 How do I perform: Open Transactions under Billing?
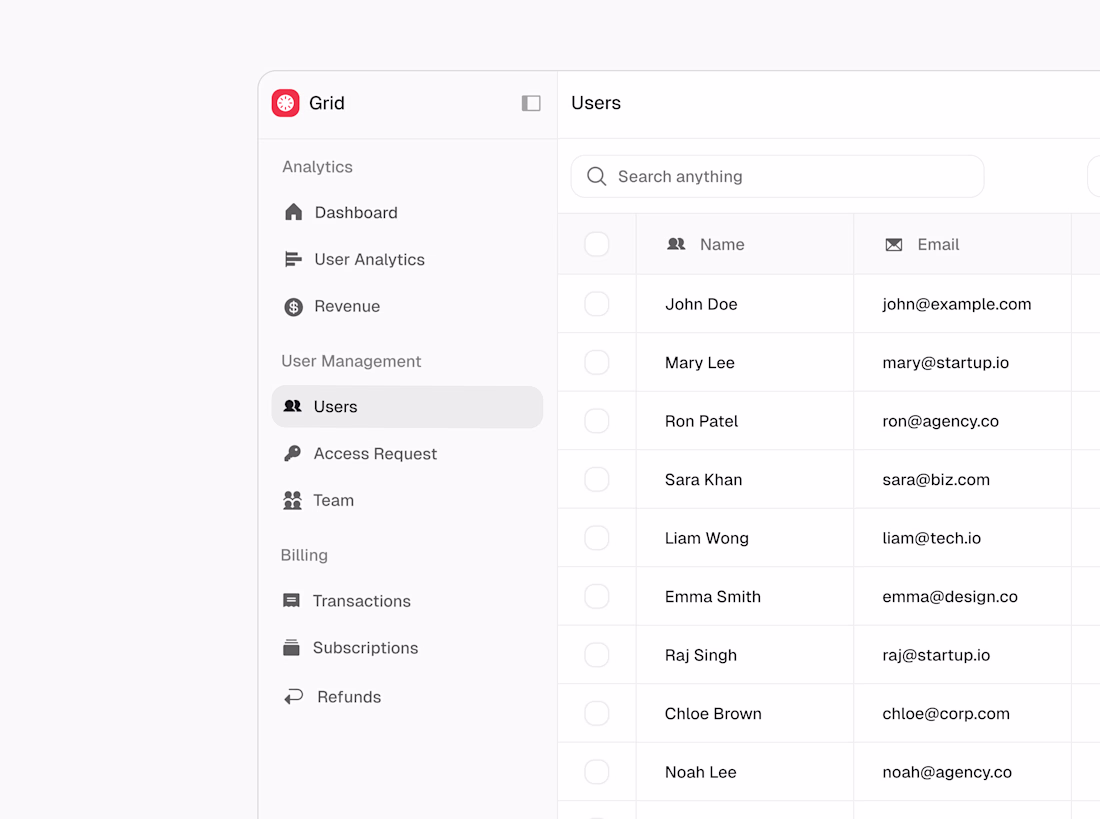[407, 601]
